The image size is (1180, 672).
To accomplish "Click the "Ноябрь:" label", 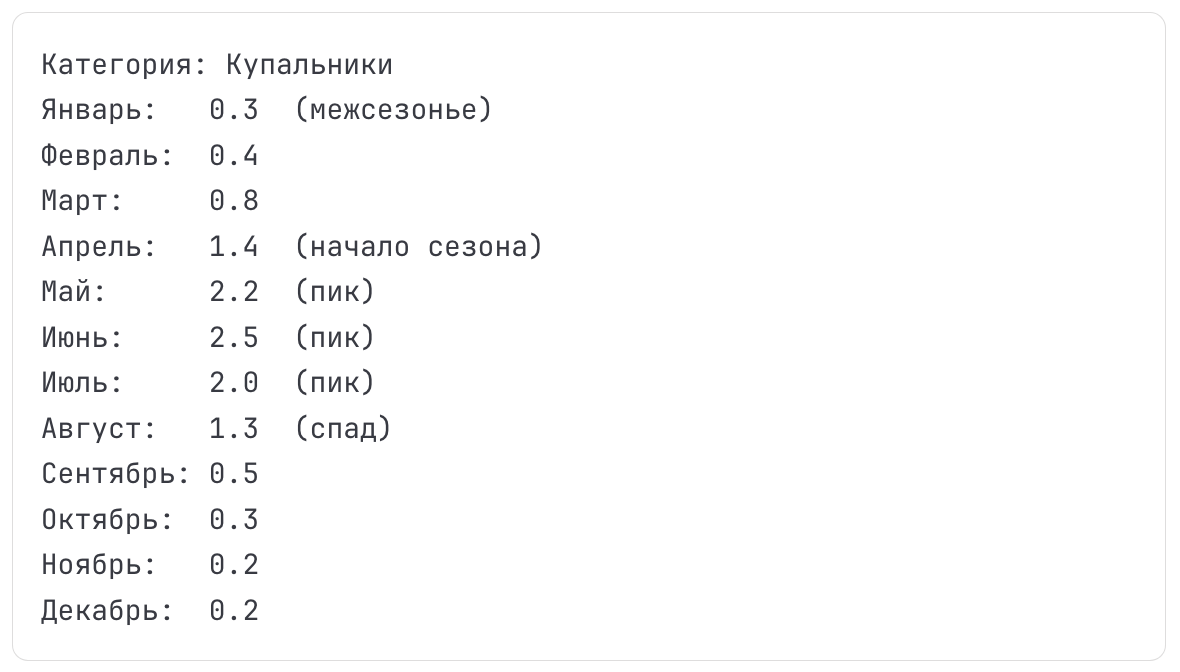I will pyautogui.click(x=99, y=565).
